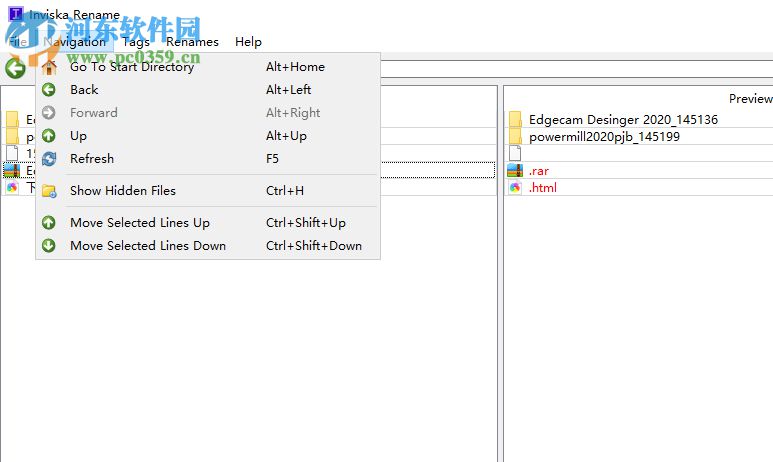The width and height of the screenshot is (773, 462).
Task: Click the folder icon beside Show Hidden Files
Action: [x=49, y=191]
